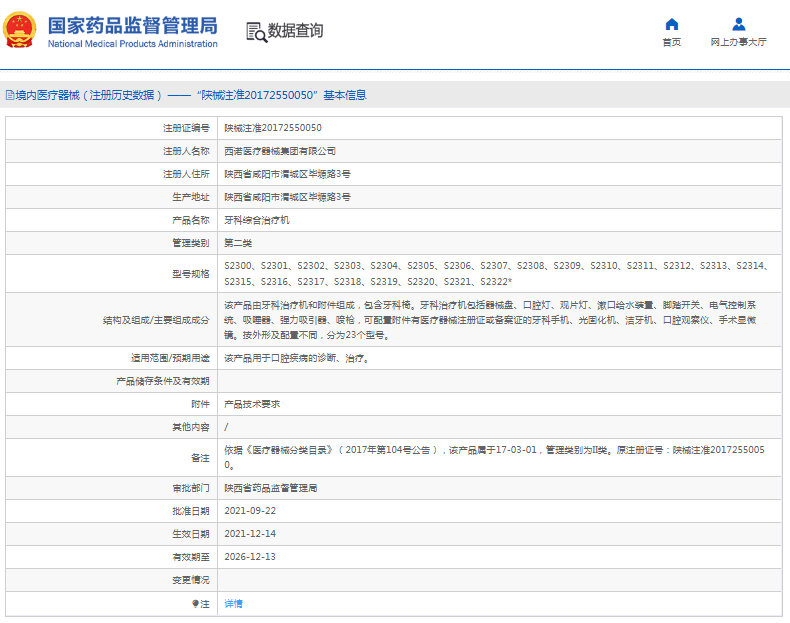Viewport: 790px width, 623px height.
Task: Click the 网上办事大厅 person icon
Action: coord(738,24)
